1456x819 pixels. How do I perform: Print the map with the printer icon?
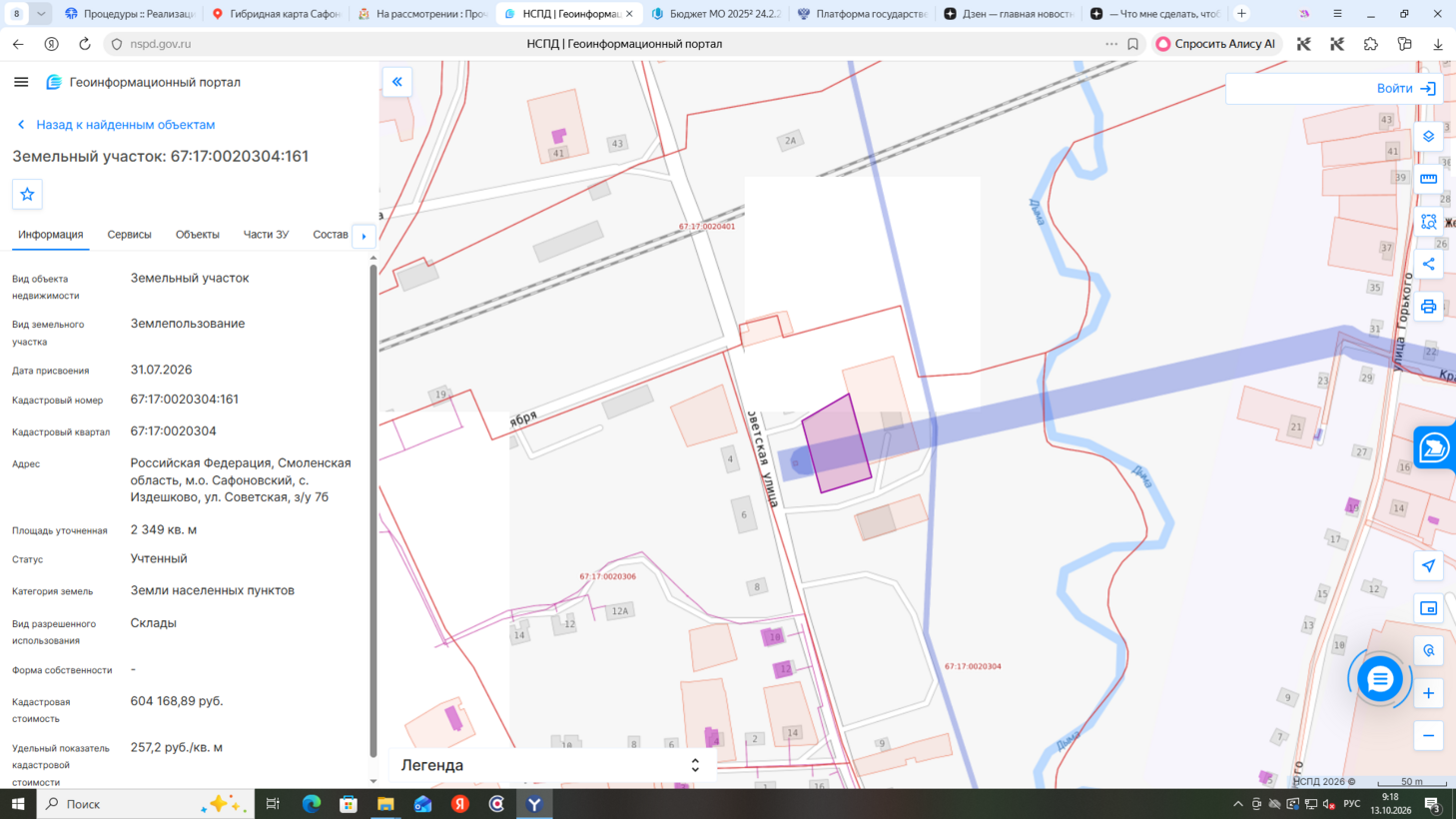click(x=1429, y=307)
